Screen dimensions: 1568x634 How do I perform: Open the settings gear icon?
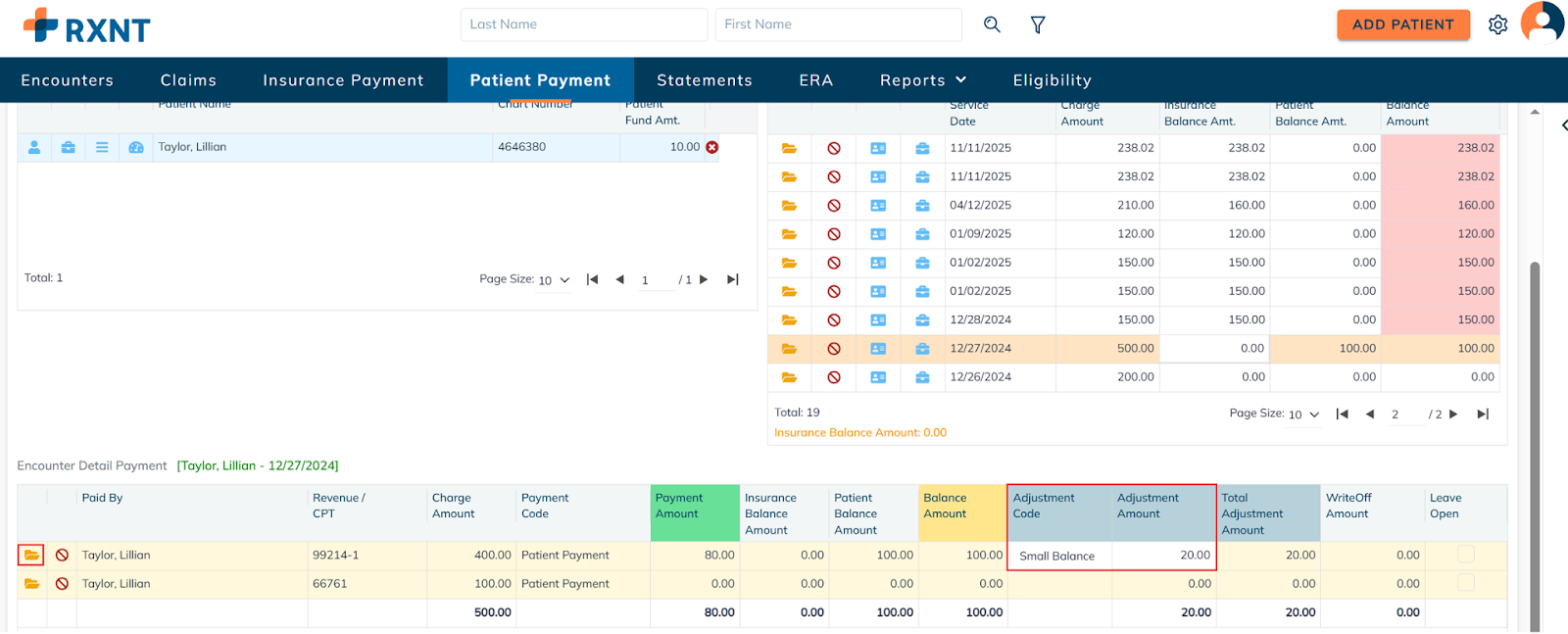(x=1497, y=24)
